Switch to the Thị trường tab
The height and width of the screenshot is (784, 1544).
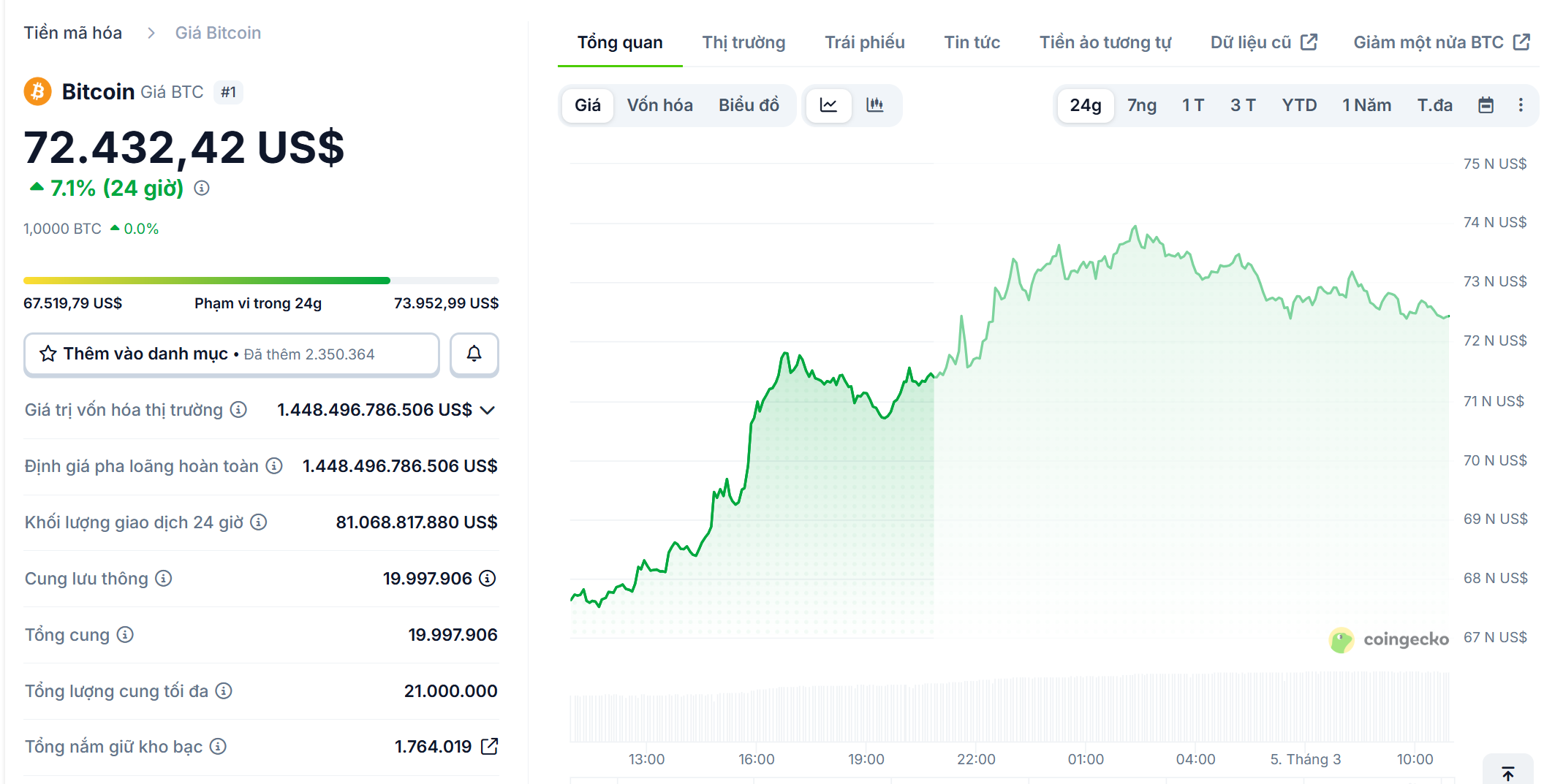743,42
